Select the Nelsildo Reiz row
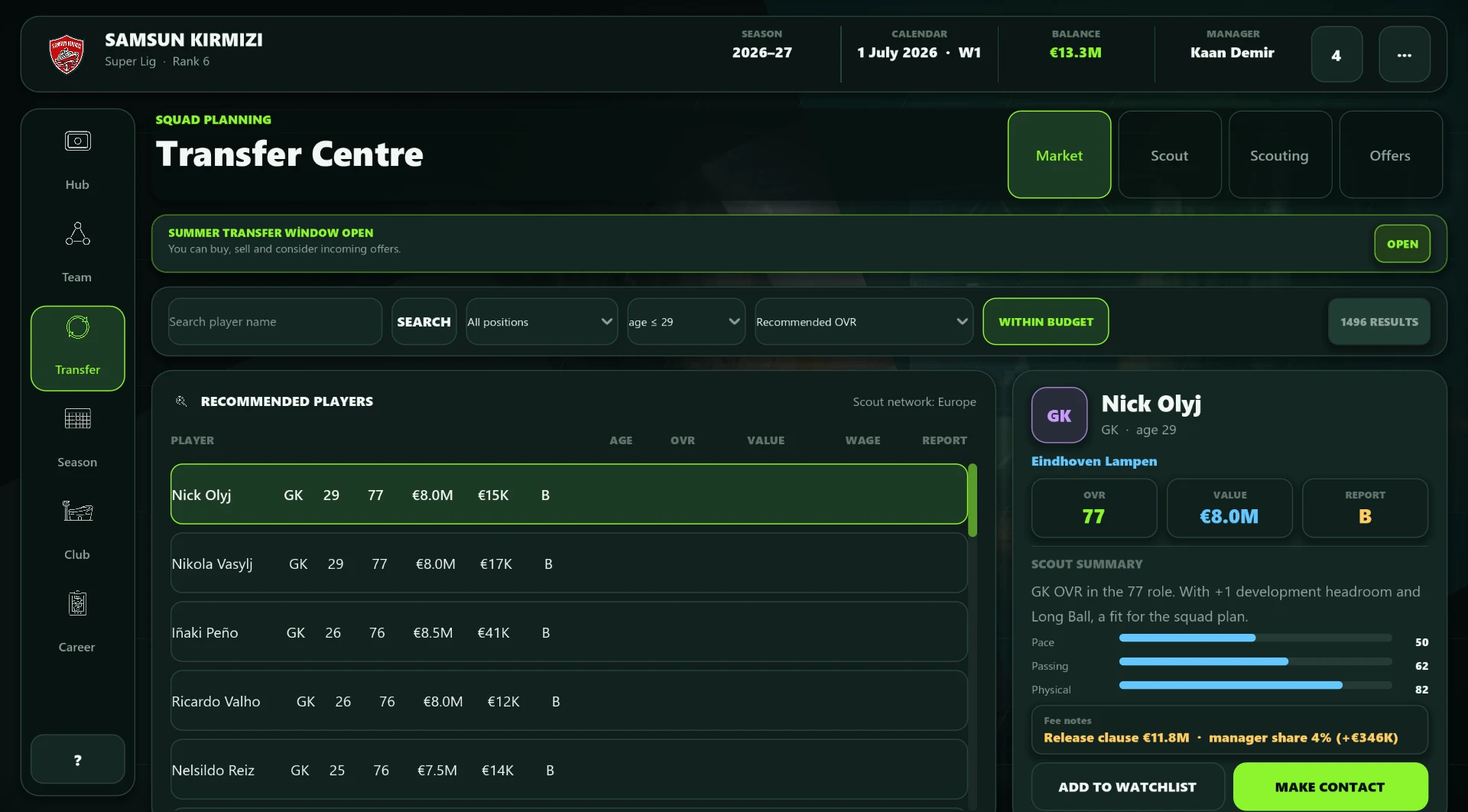Screen dimensions: 1468x812 (569, 769)
